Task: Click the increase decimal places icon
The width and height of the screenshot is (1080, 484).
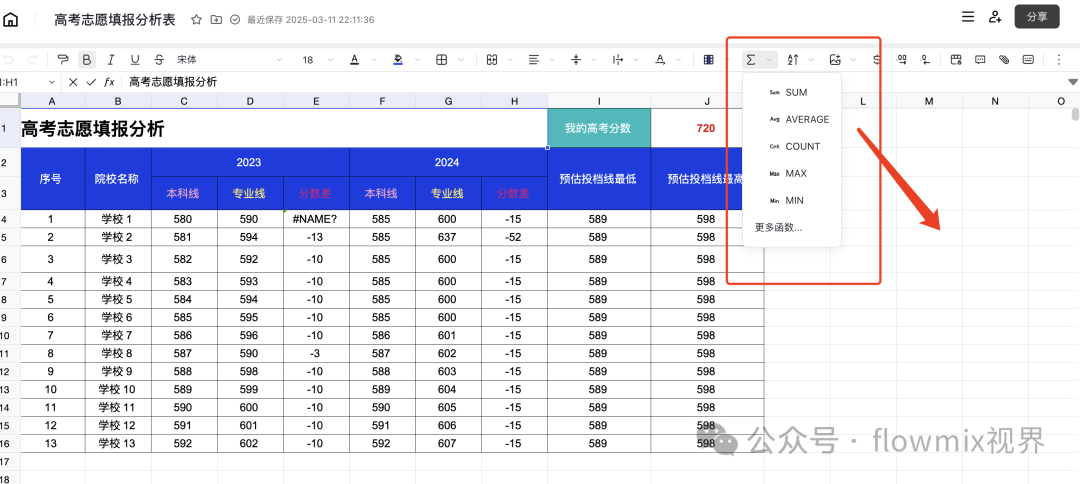Action: (902, 60)
